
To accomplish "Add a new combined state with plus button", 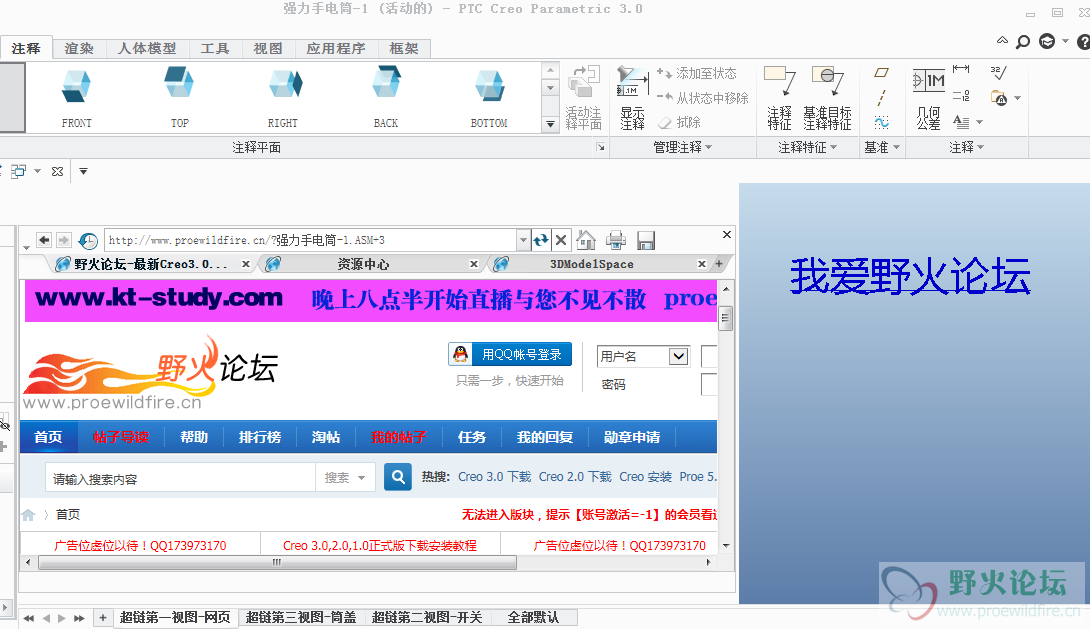I will tap(103, 617).
